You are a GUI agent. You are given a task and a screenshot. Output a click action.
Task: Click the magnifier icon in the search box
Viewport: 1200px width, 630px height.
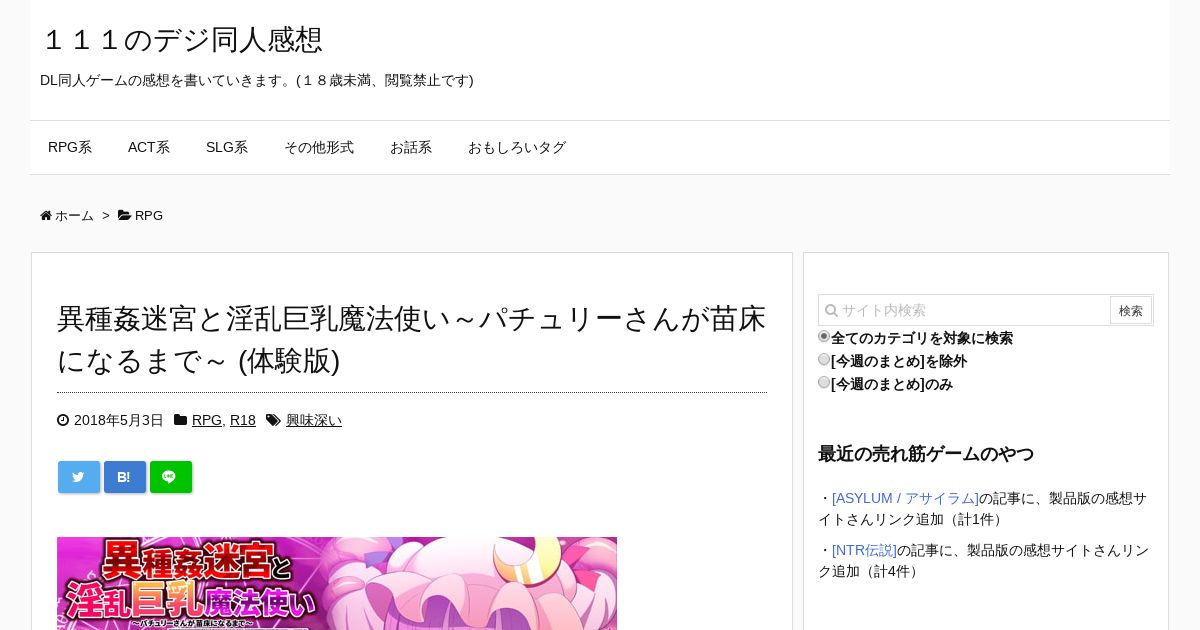831,311
